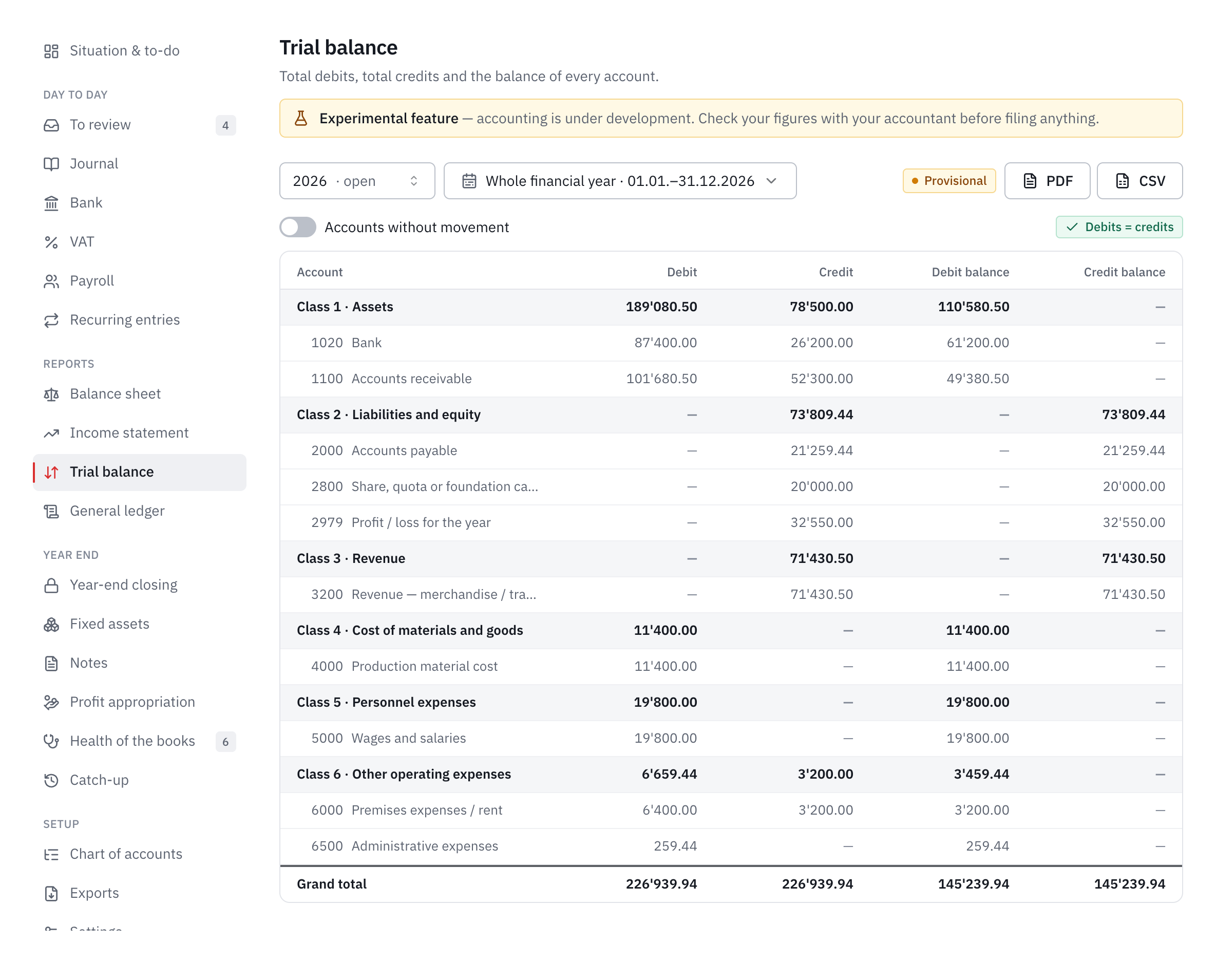Click the Provisional status badge

pyautogui.click(x=949, y=181)
